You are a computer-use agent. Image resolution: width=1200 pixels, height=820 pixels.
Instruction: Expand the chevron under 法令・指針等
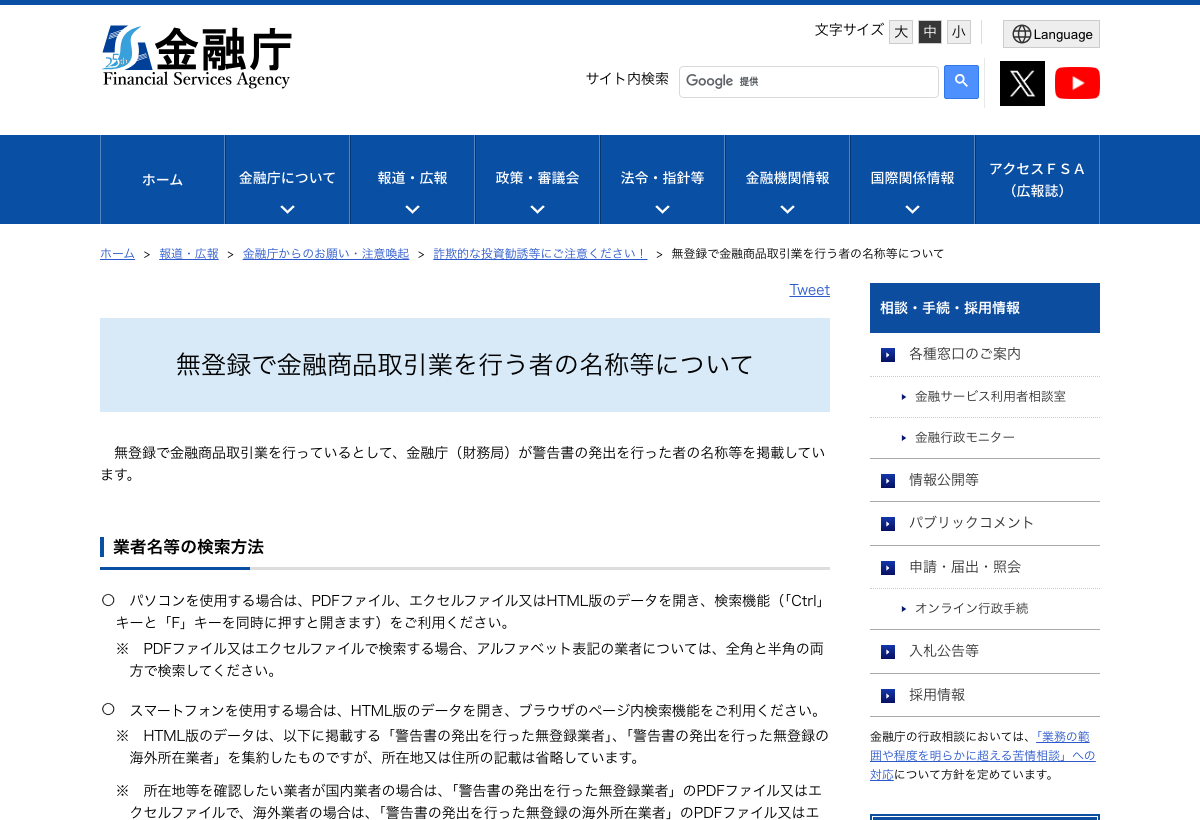tap(662, 210)
